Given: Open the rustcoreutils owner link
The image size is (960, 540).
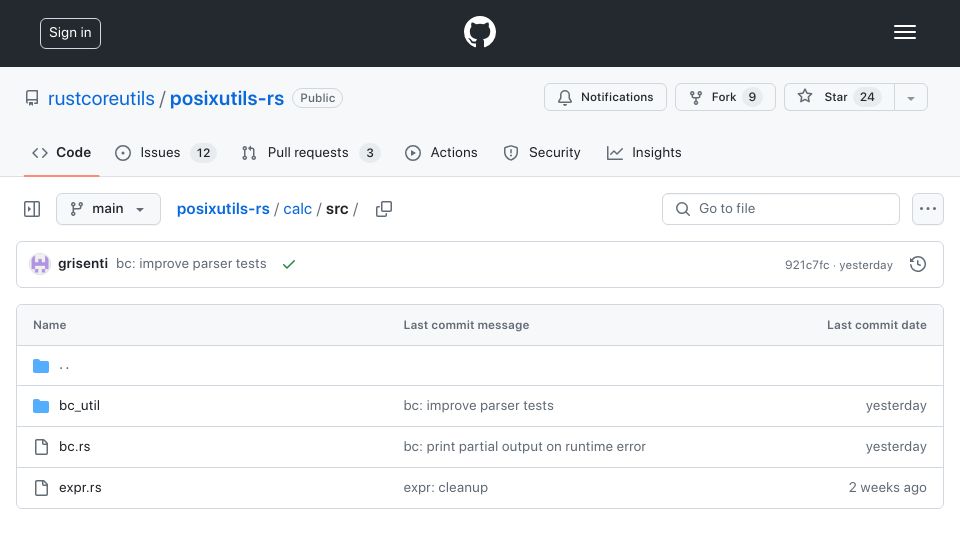Looking at the screenshot, I should click(x=101, y=99).
